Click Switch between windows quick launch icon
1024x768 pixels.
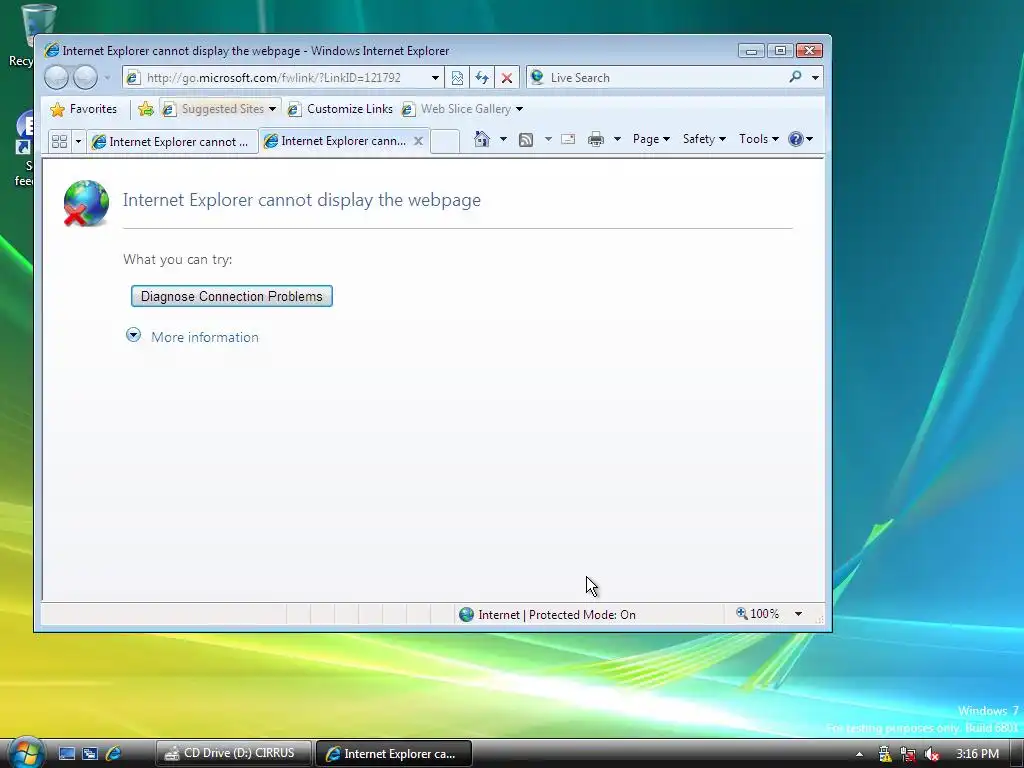click(90, 754)
